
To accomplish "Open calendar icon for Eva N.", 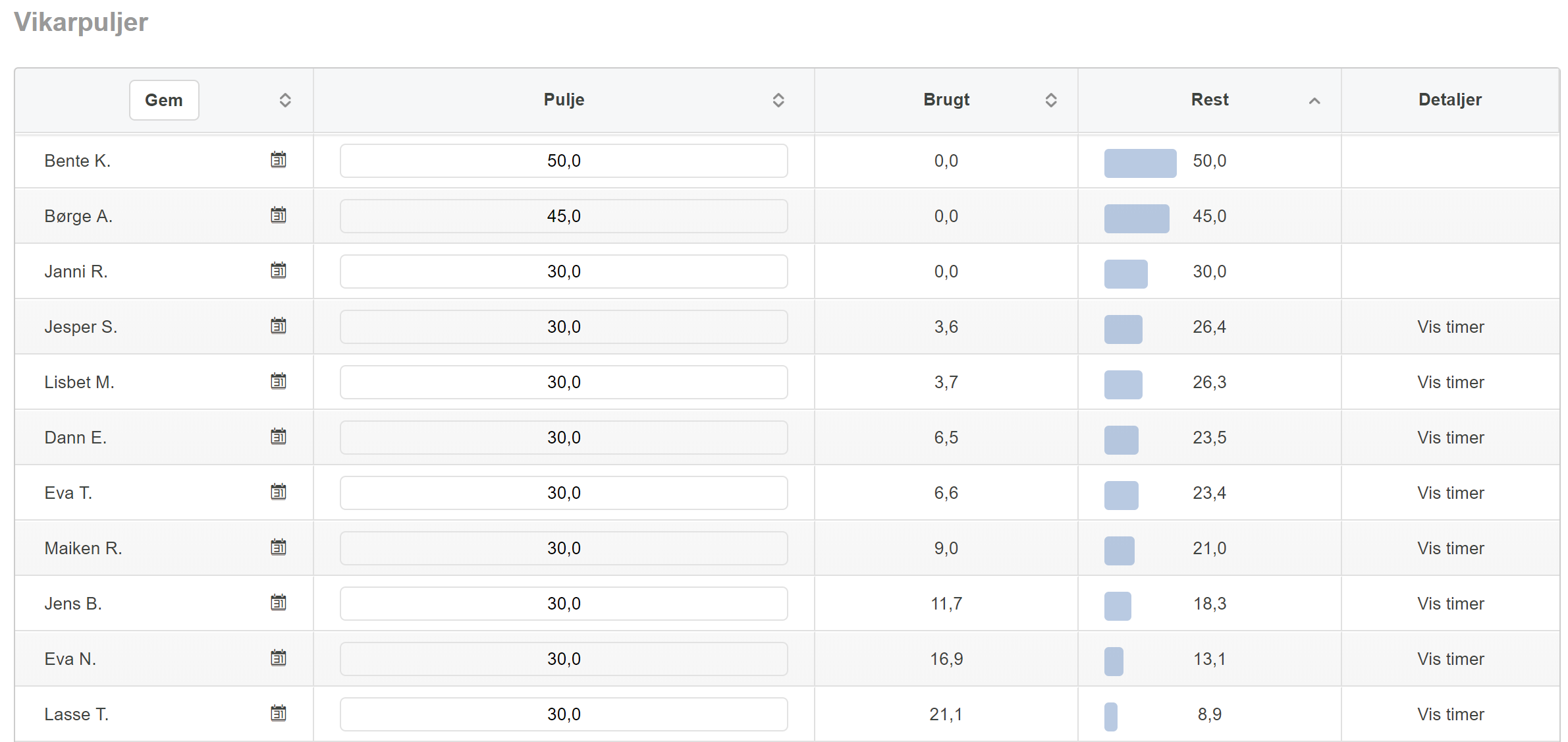I will click(279, 658).
